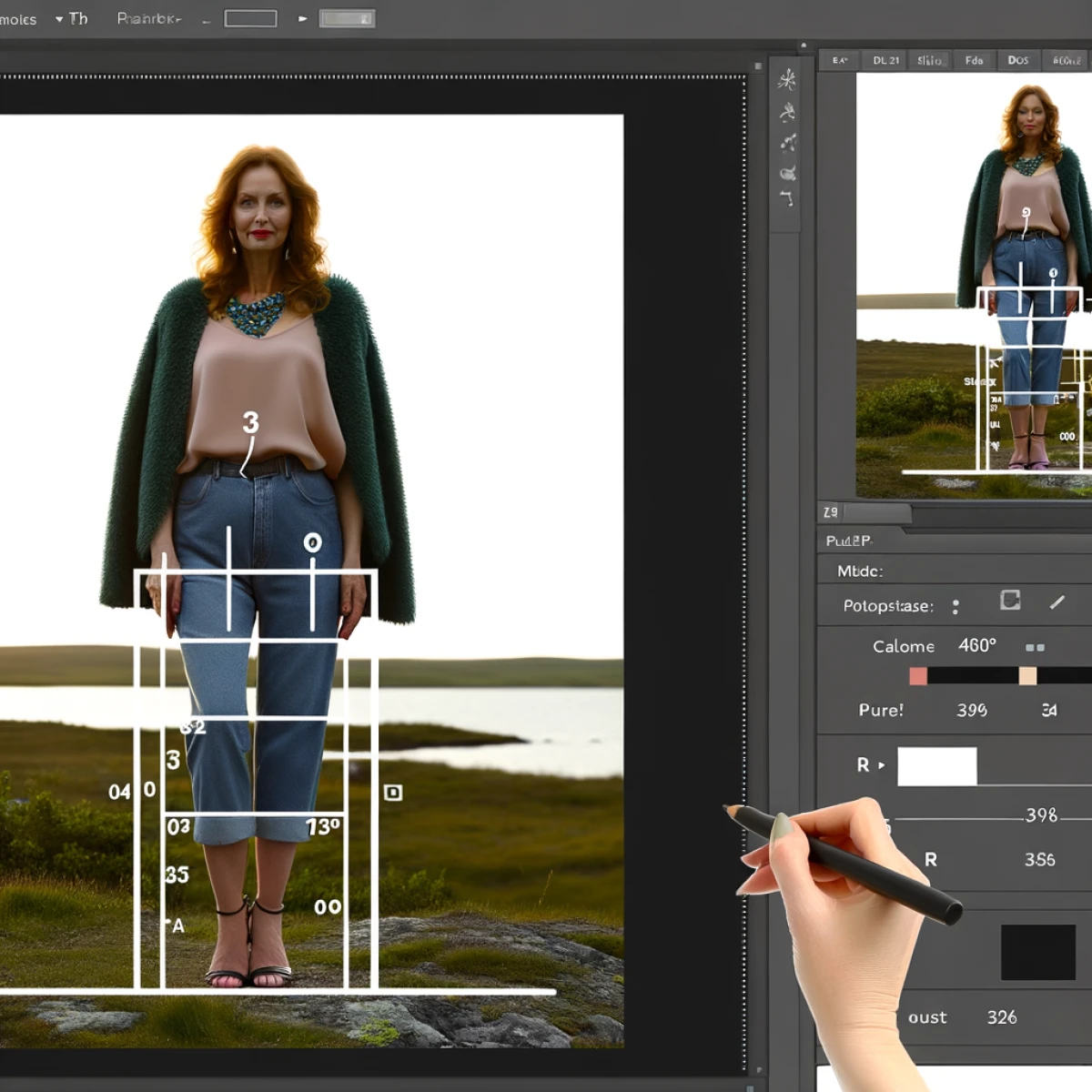The image size is (1092, 1092).
Task: Click the Potopstase: label
Action: [x=888, y=606]
